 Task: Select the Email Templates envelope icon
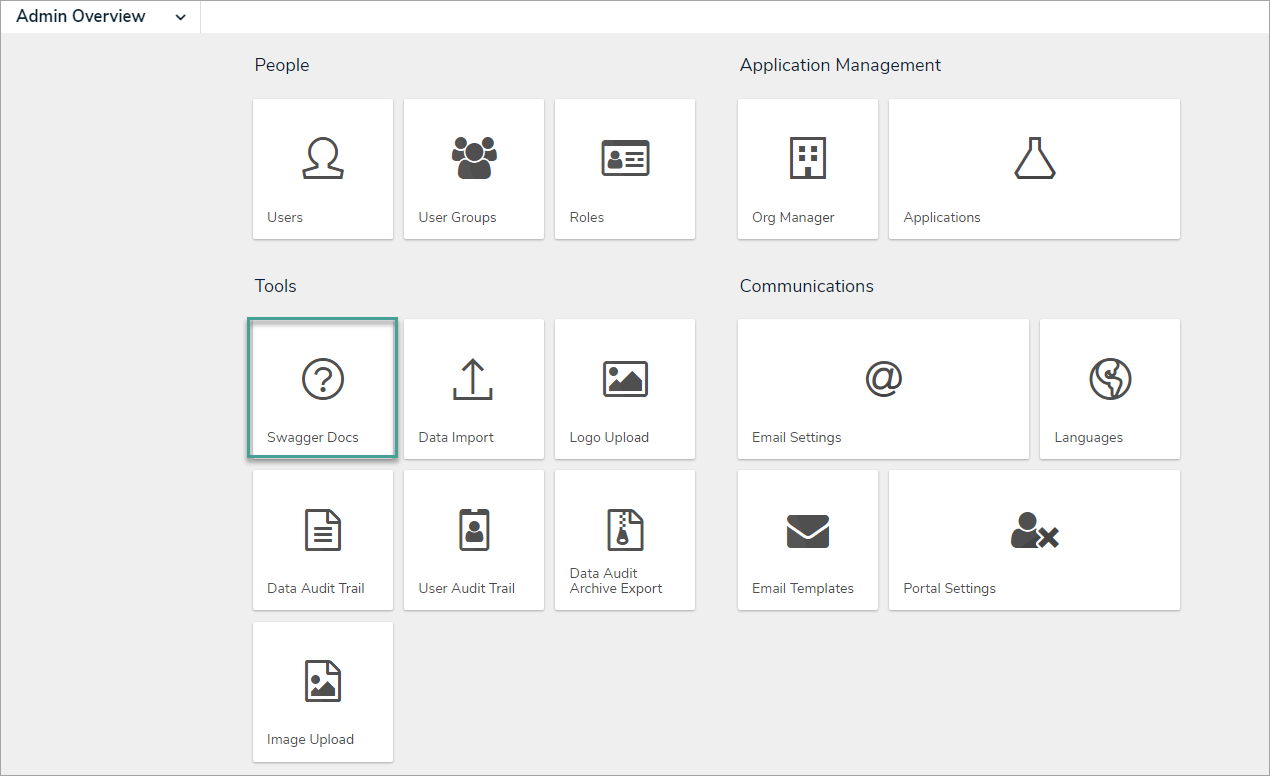pyautogui.click(x=807, y=530)
